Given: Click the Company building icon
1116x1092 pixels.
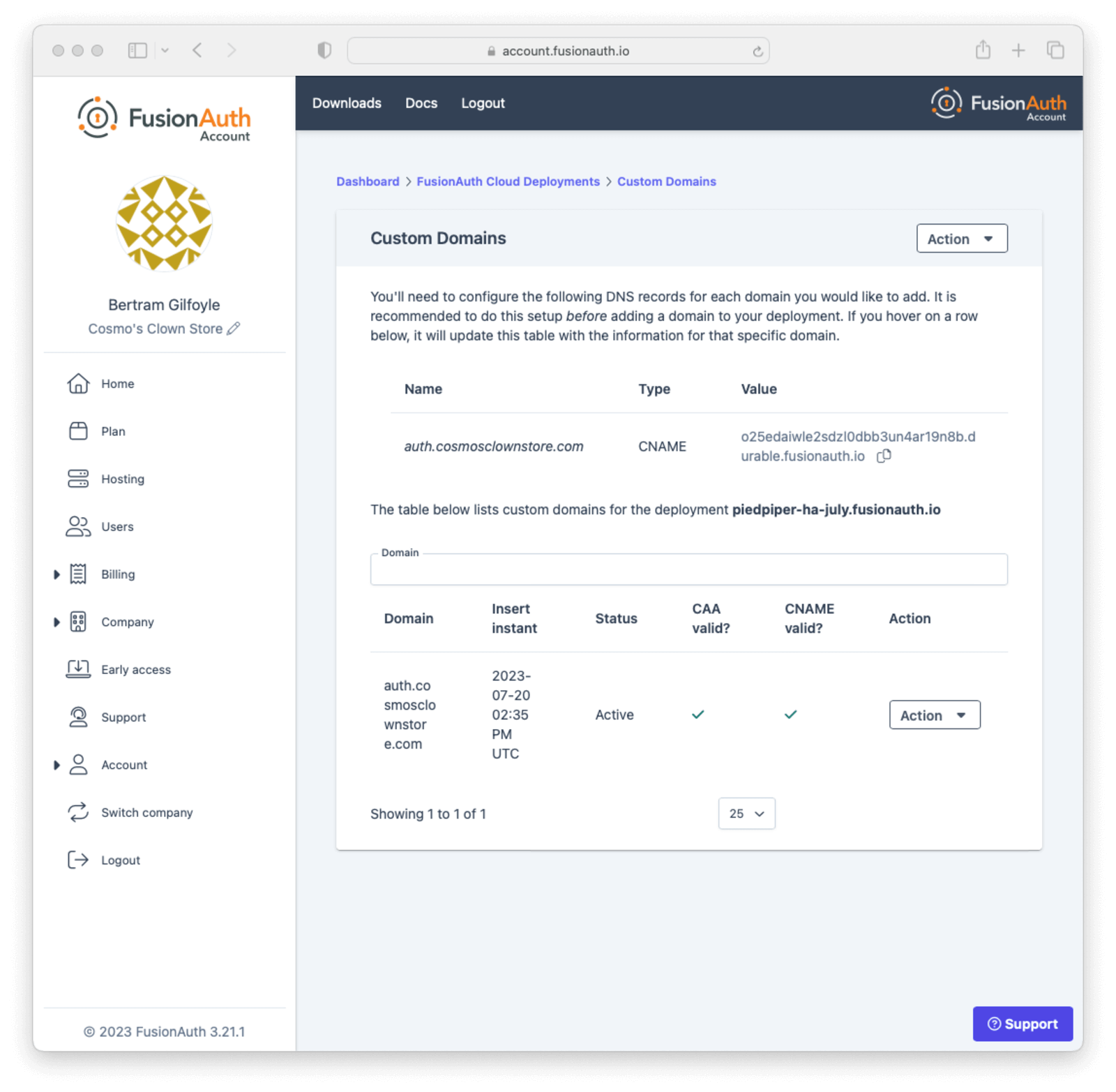Looking at the screenshot, I should coord(78,622).
